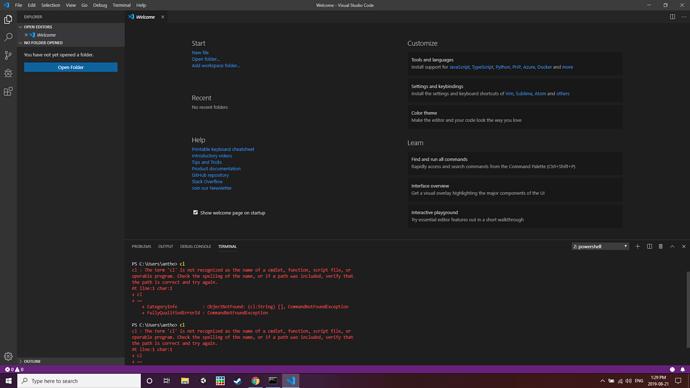Click the terminal vertical scrollbar

pos(688,310)
